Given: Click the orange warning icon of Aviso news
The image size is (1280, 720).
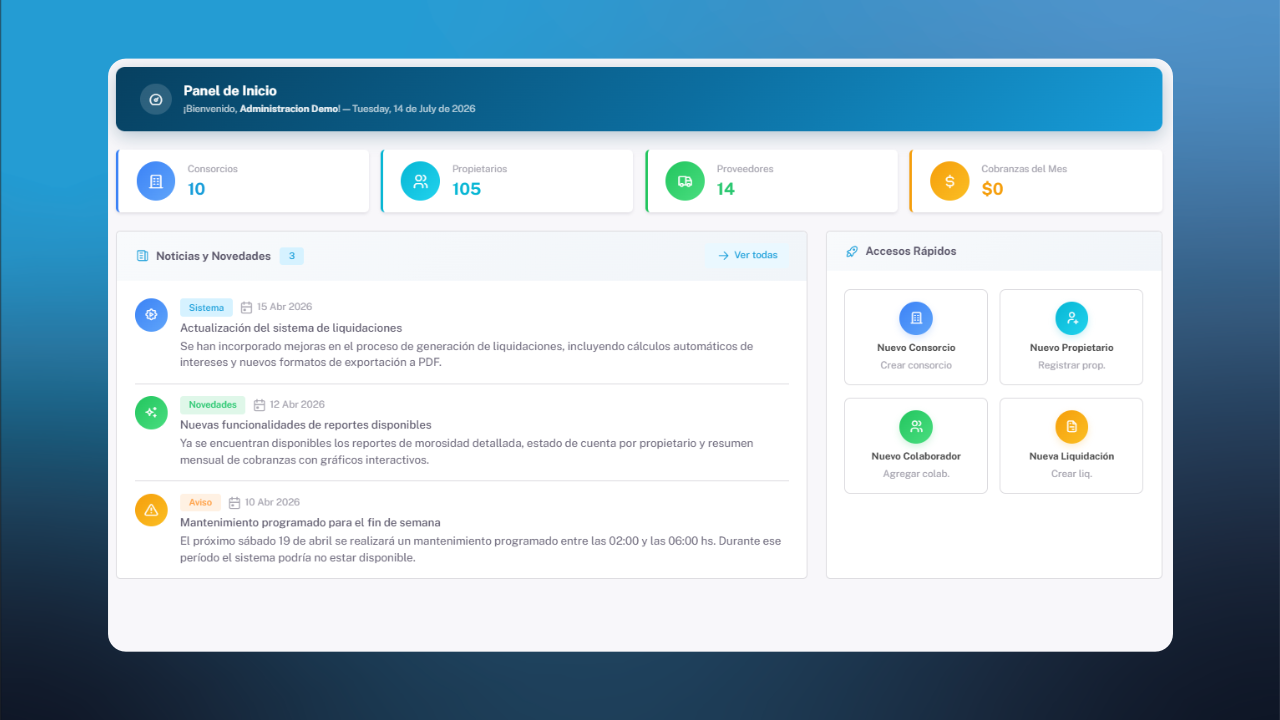Looking at the screenshot, I should pyautogui.click(x=151, y=509).
